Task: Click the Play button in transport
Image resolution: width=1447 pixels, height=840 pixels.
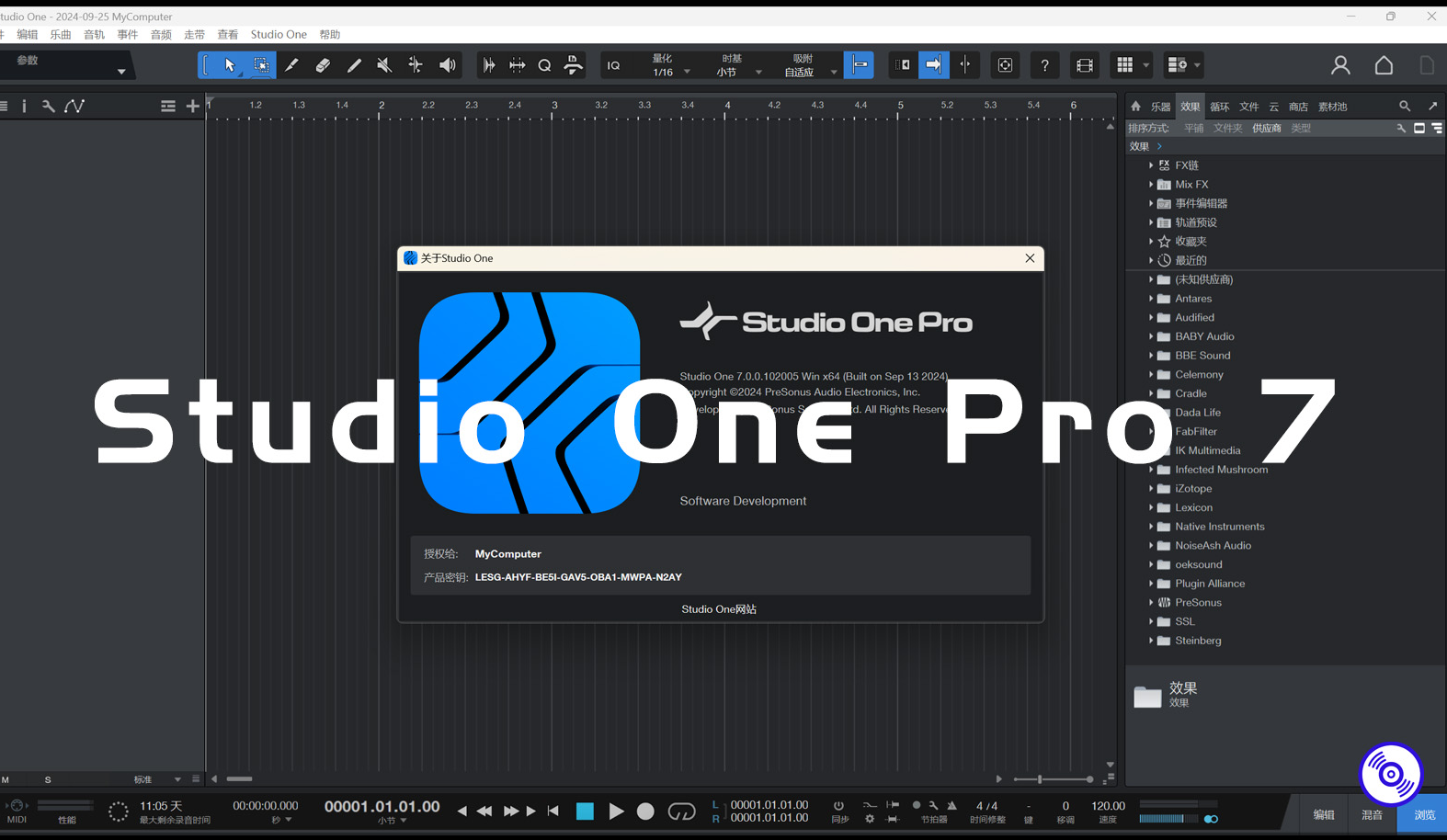Action: (x=616, y=812)
